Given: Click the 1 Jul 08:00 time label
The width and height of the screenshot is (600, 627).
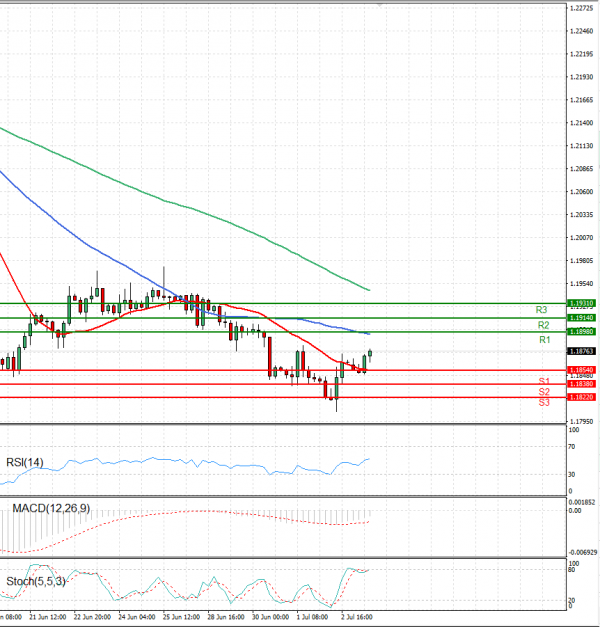Looking at the screenshot, I should 312,617.
